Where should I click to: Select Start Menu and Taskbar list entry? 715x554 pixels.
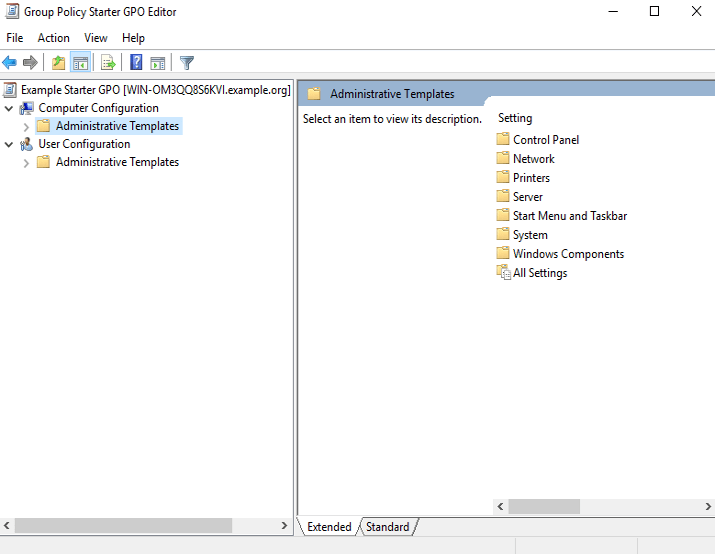(x=570, y=216)
